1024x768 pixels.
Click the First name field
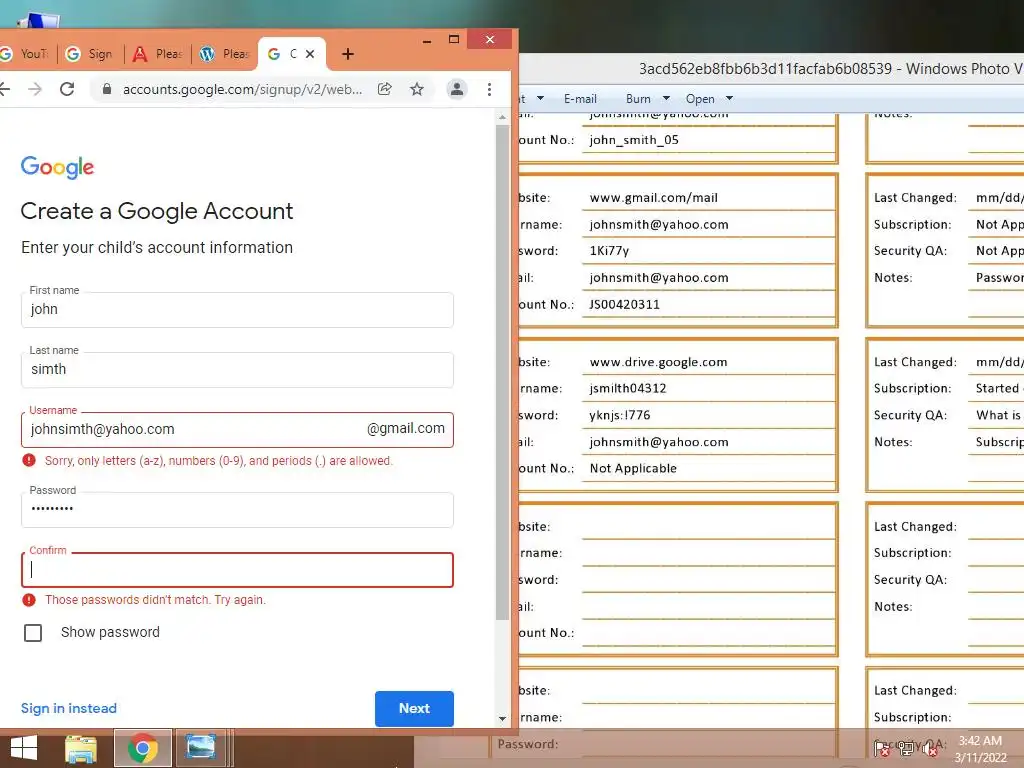pyautogui.click(x=237, y=310)
